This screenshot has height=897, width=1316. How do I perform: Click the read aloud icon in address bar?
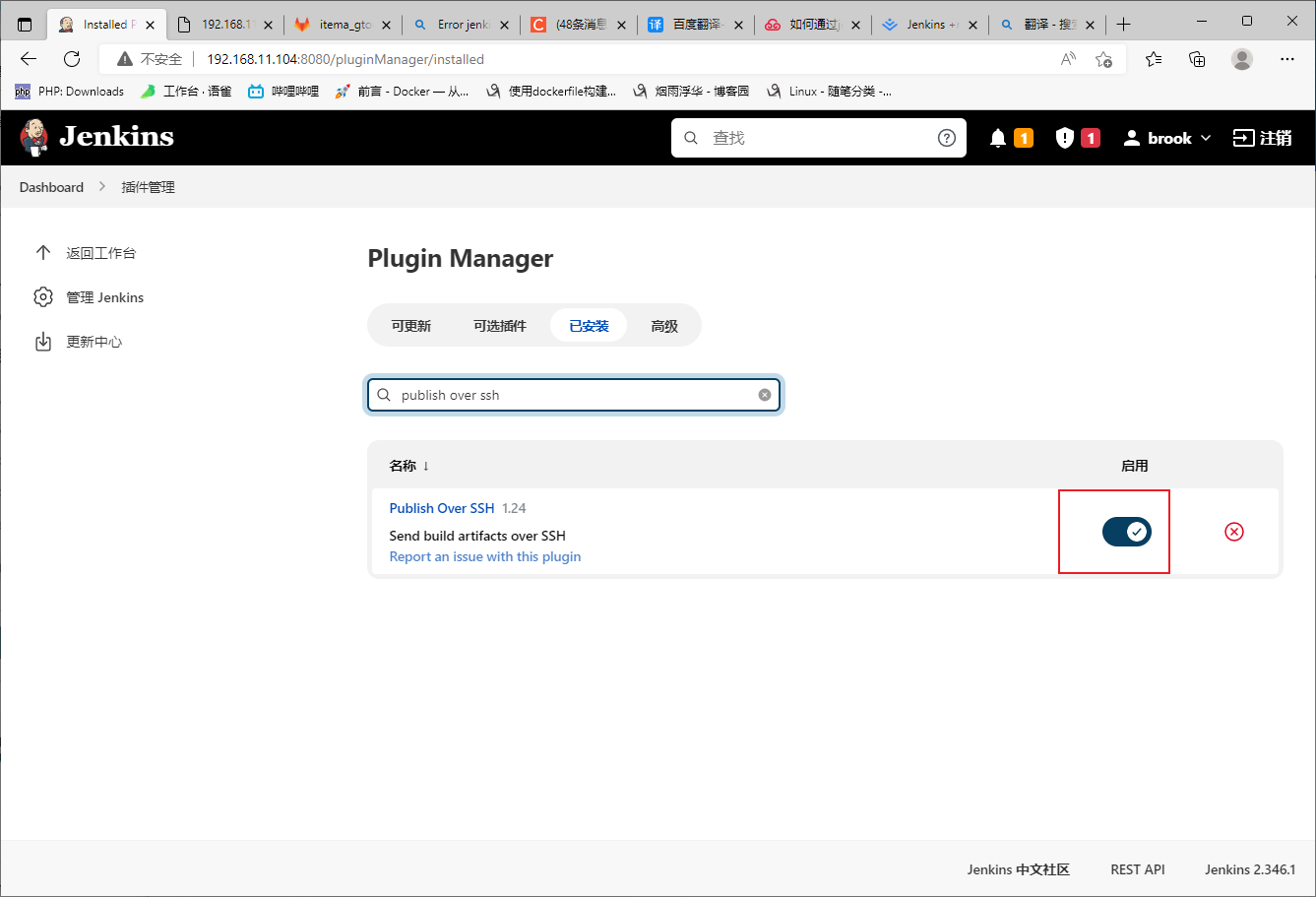pos(1068,59)
